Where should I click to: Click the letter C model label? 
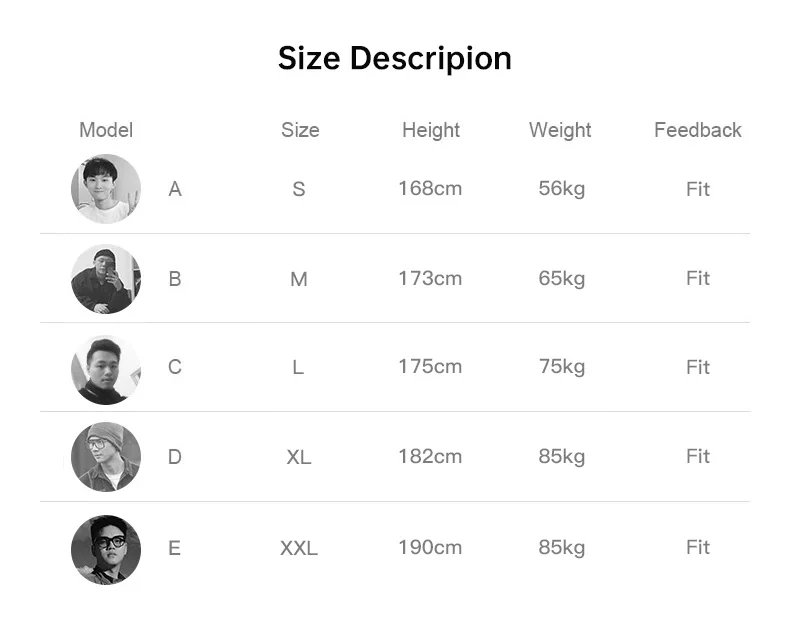click(175, 367)
